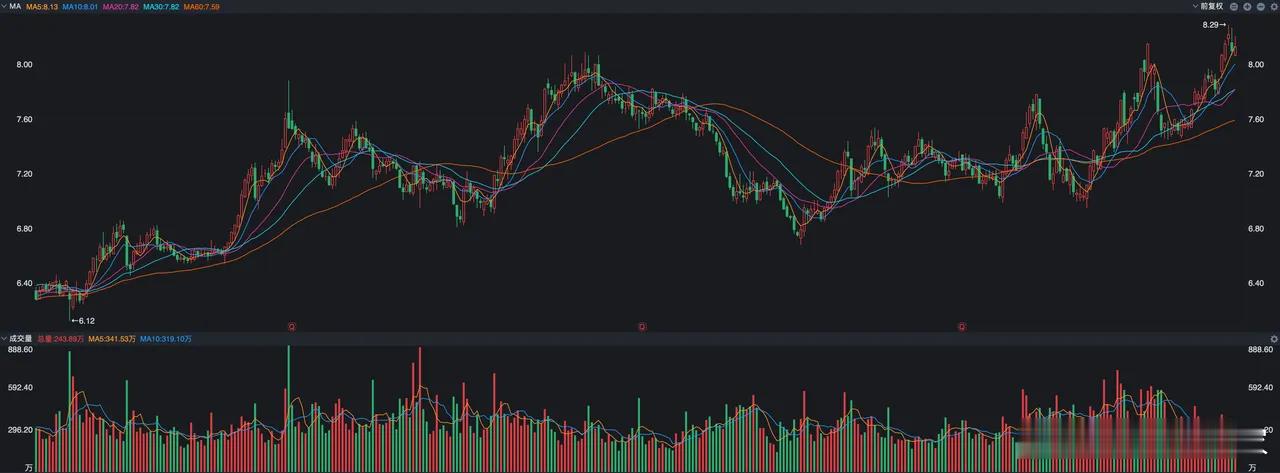This screenshot has height=473, width=1280.
Task: Click the middle red Q marker below chart
Action: [641, 326]
